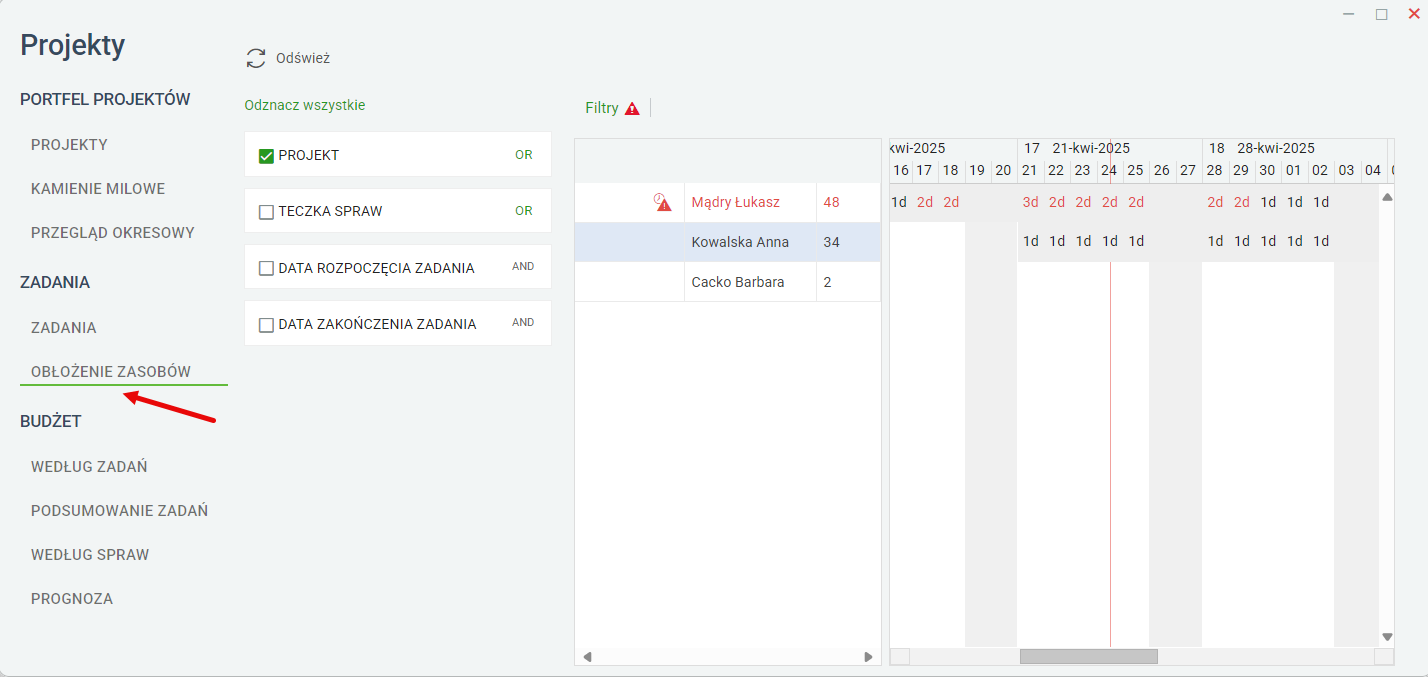Close the Projekty window
Image resolution: width=1428 pixels, height=677 pixels.
pos(1414,13)
